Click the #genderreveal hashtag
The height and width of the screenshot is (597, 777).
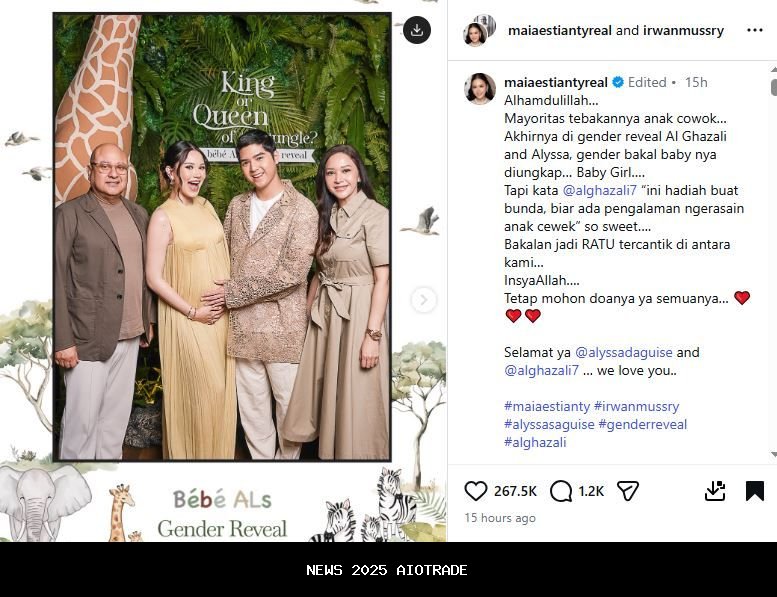coord(643,424)
